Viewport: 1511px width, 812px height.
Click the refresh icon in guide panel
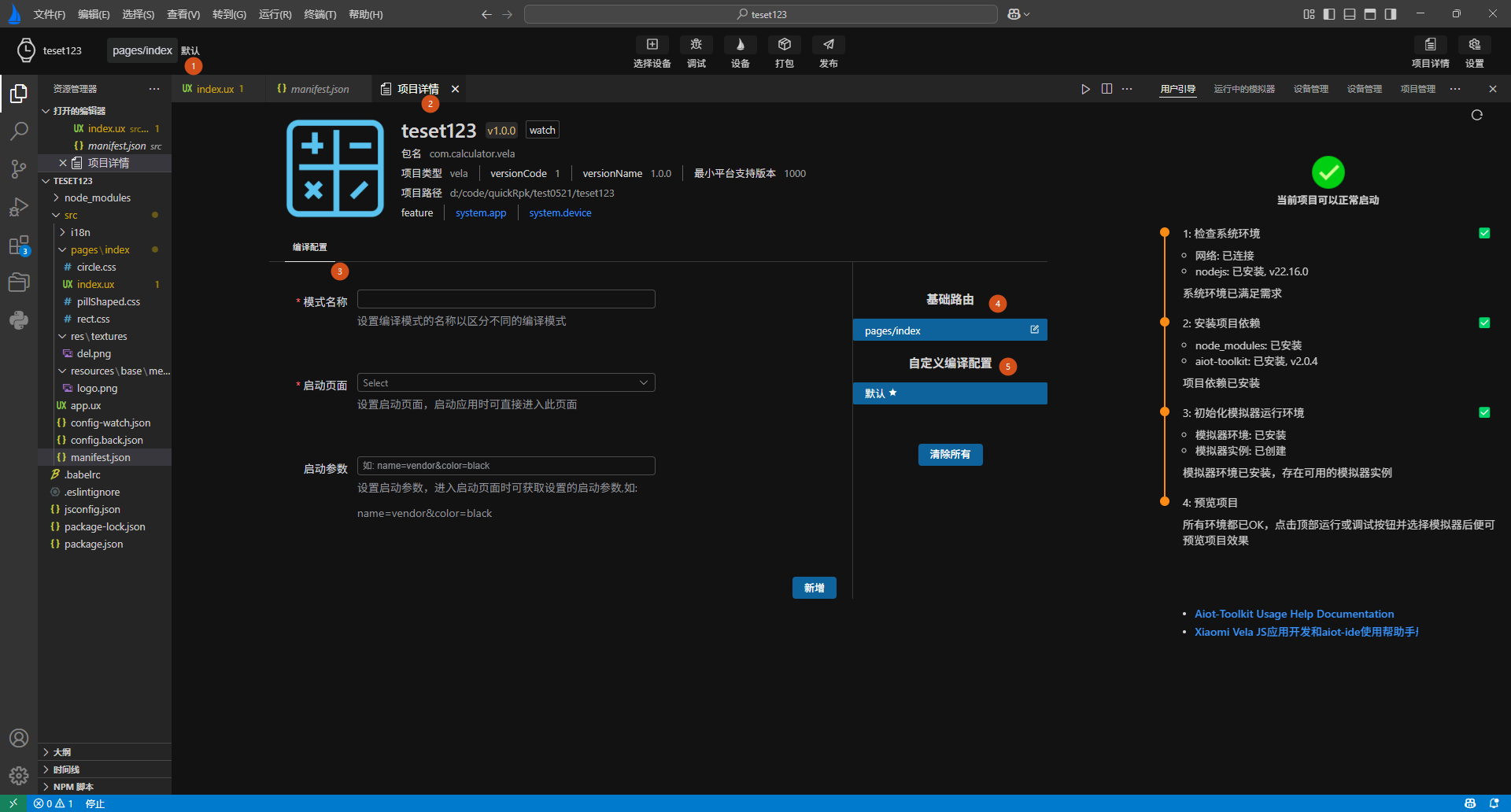(1476, 116)
